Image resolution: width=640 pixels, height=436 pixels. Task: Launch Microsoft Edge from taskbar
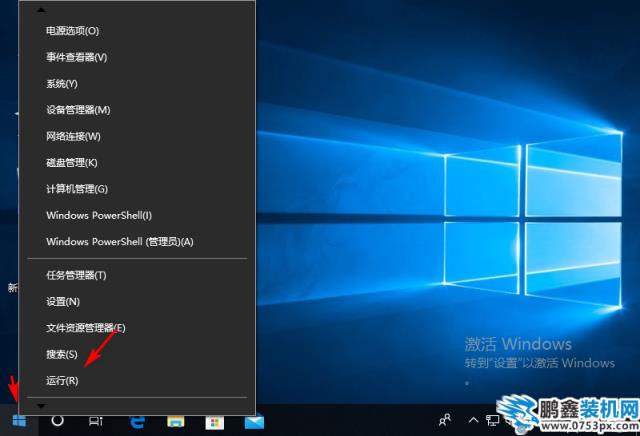click(x=137, y=421)
